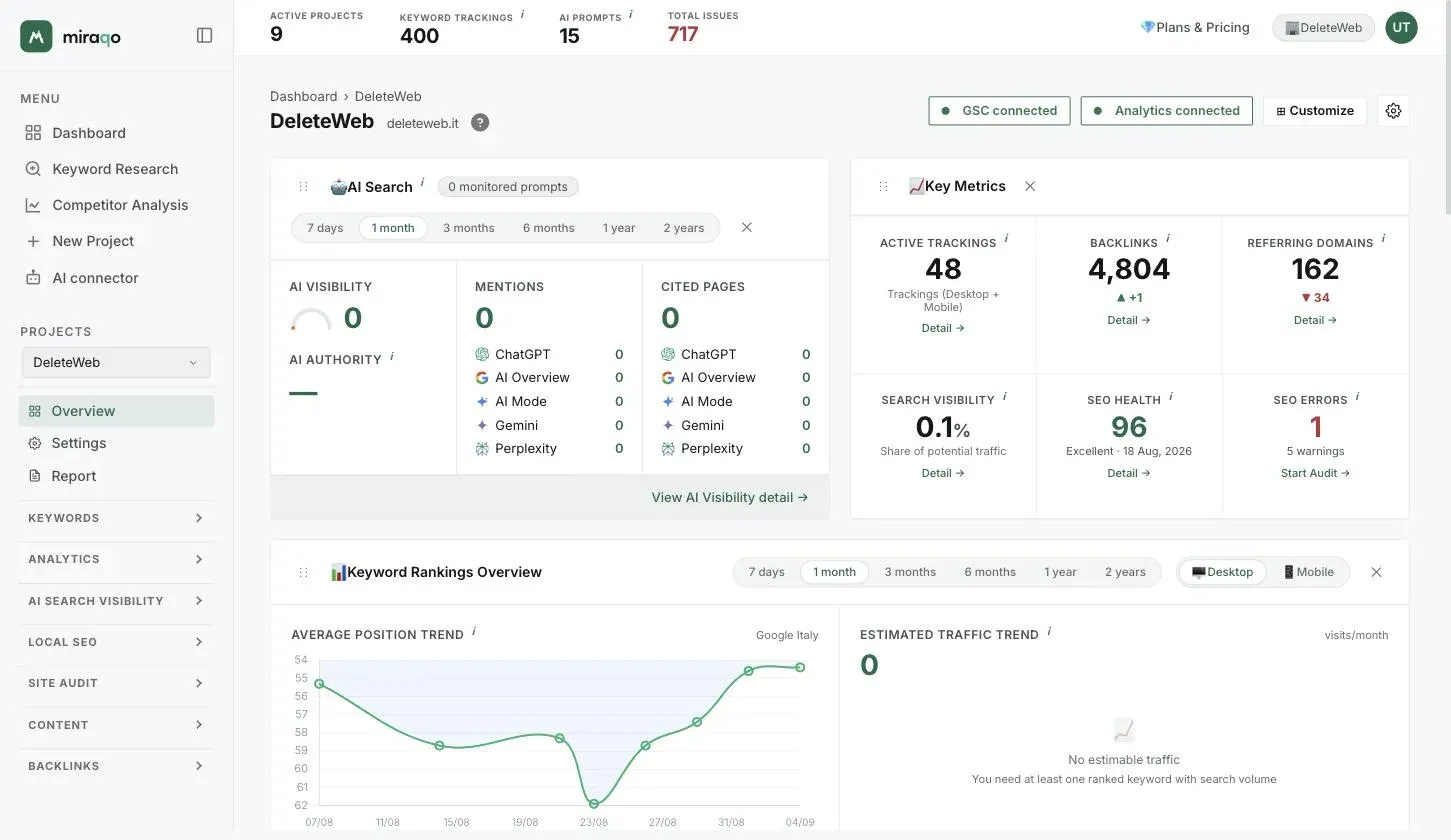The image size is (1451, 840).
Task: Click the info icon next to AI Search title
Action: [422, 182]
